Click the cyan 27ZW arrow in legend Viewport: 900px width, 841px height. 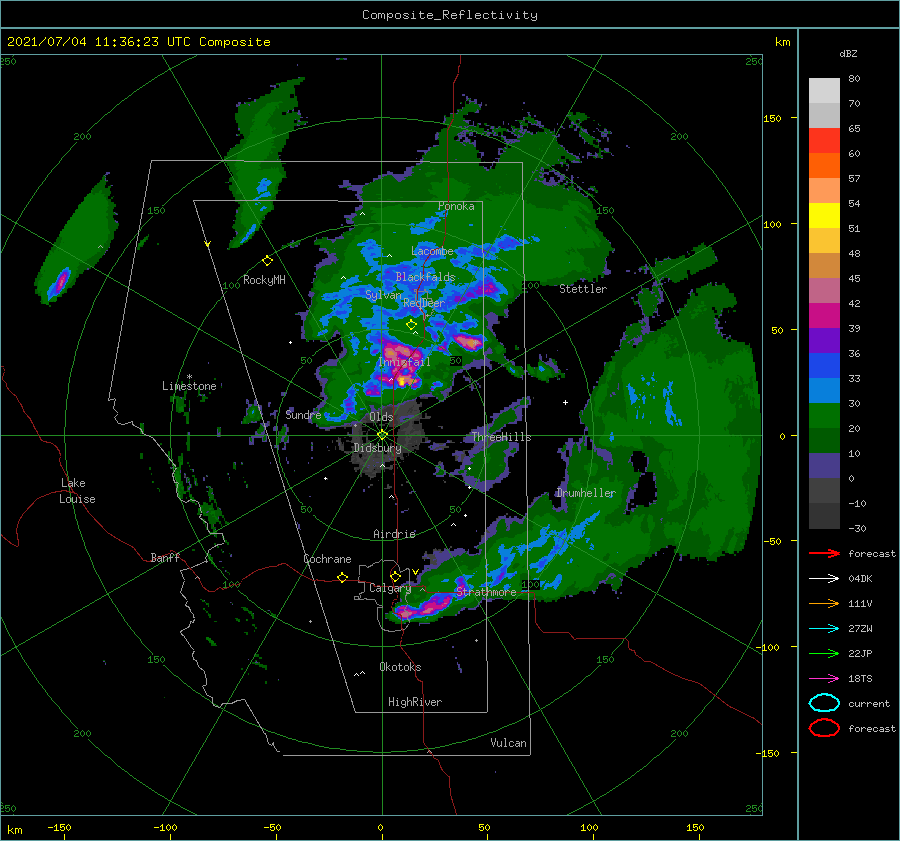click(x=824, y=629)
